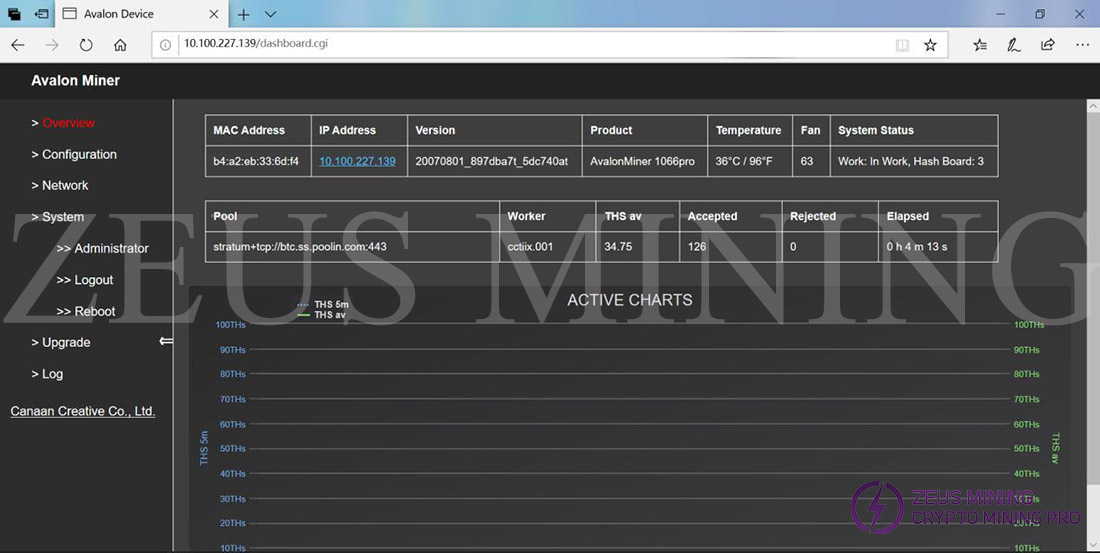This screenshot has height=553, width=1100.
Task: Click the site information icon in address bar
Action: pos(165,45)
